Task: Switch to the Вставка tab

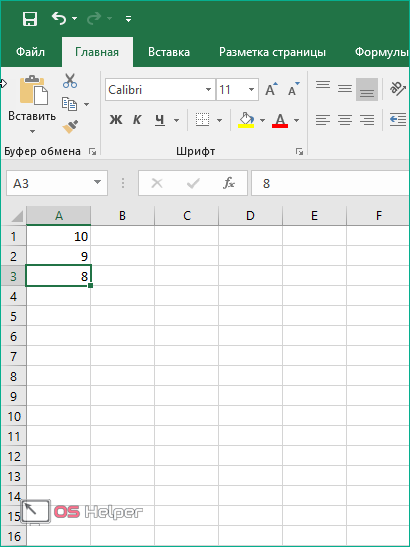Action: [169, 52]
